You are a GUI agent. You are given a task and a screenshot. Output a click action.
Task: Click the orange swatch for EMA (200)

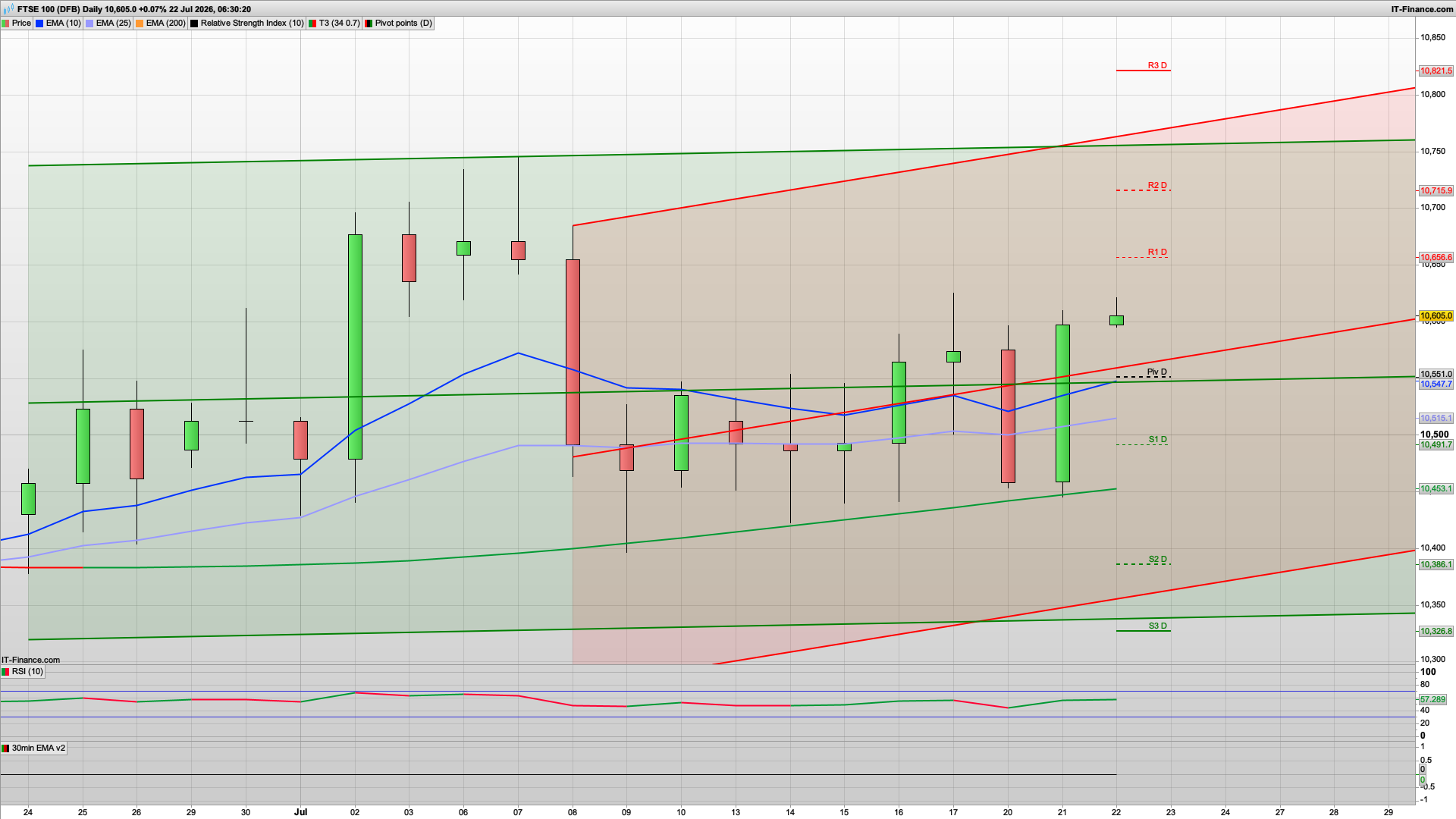140,24
